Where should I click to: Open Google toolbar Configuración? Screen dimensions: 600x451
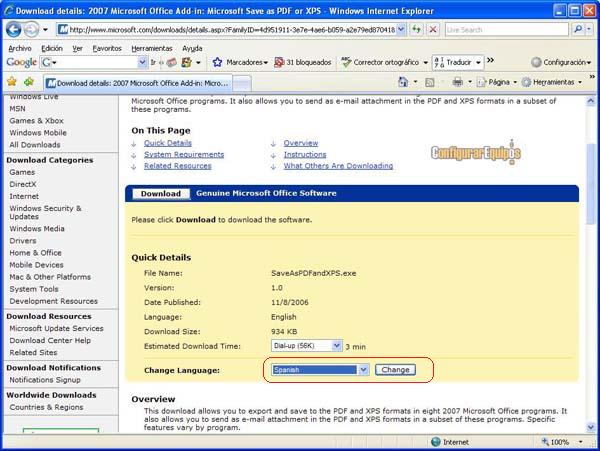click(x=561, y=62)
